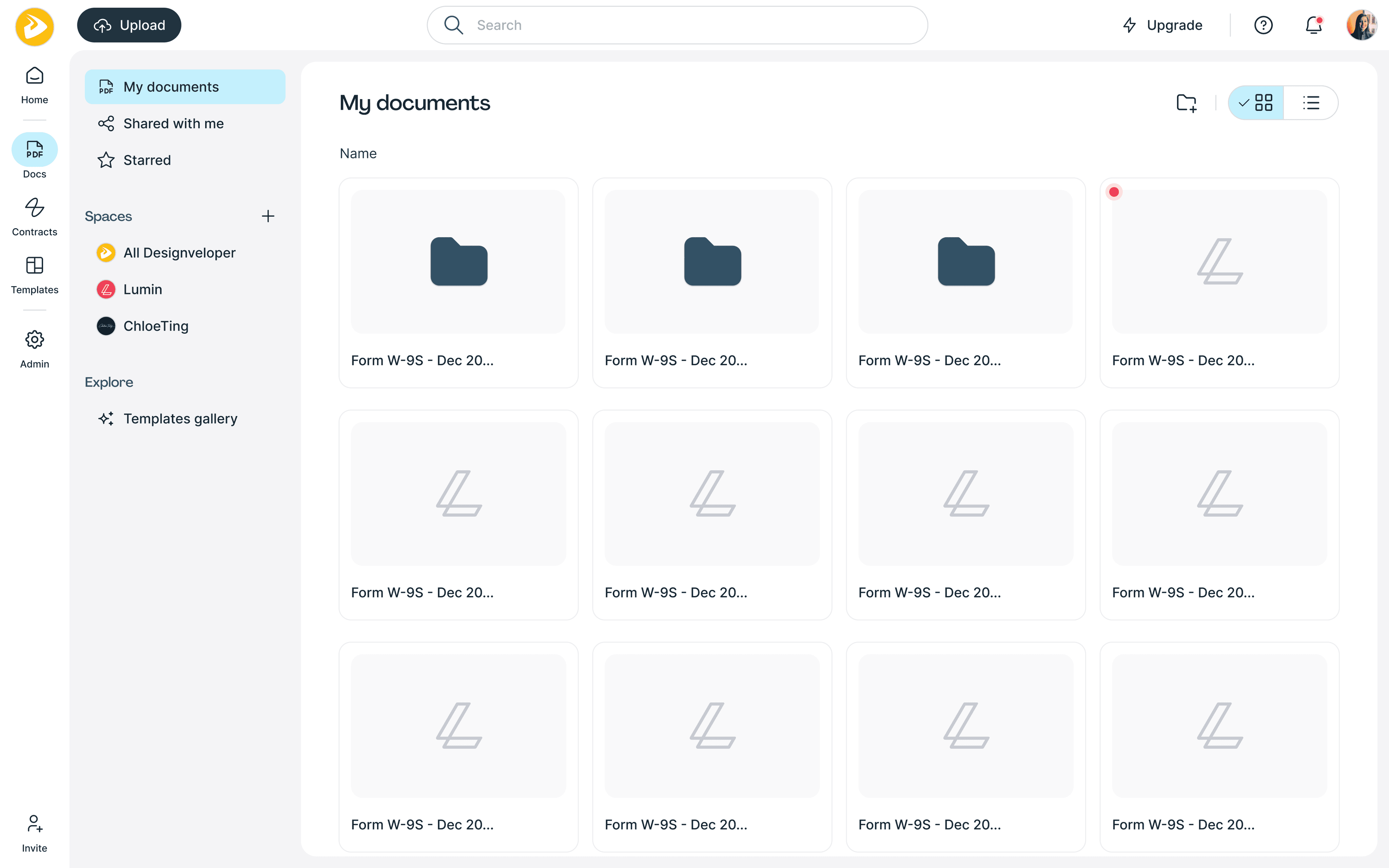The height and width of the screenshot is (868, 1389).
Task: Sort by the Name column header
Action: click(358, 153)
